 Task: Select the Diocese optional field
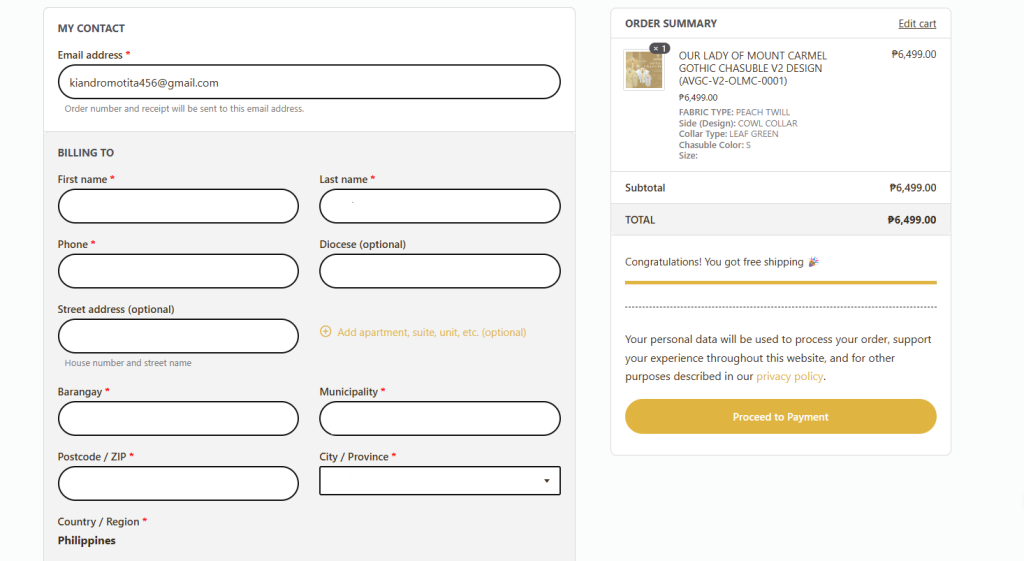point(440,271)
